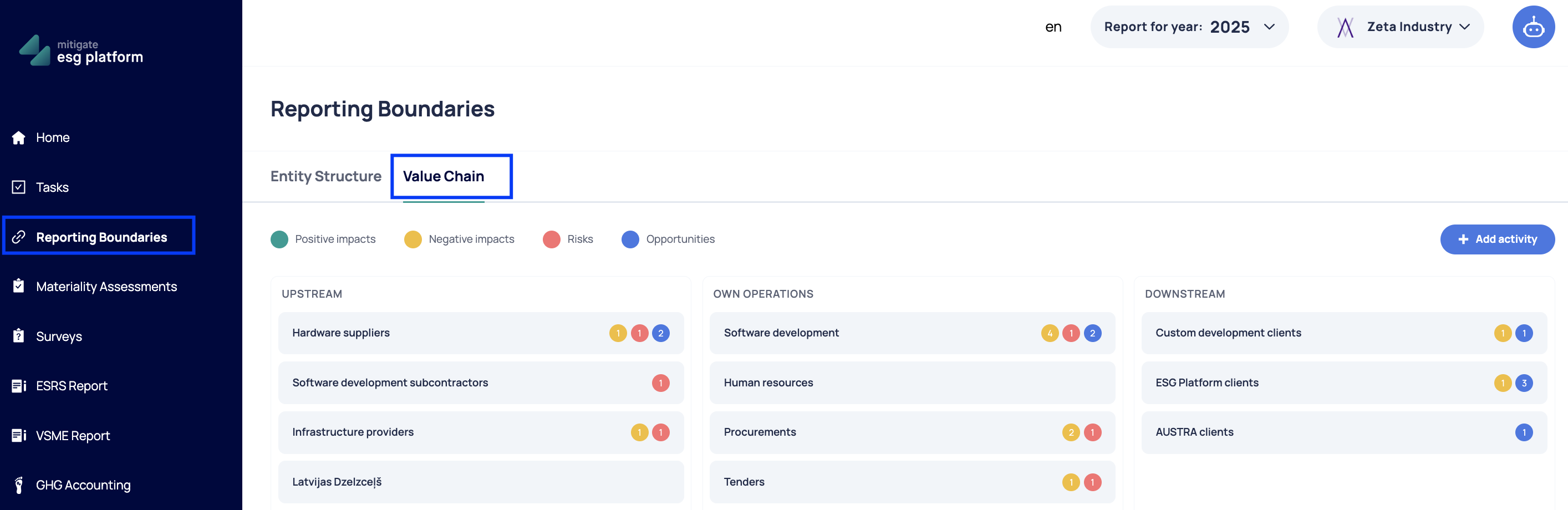Click the Zeta Industry company logo icon
This screenshot has height=510, width=1568.
pos(1345,27)
